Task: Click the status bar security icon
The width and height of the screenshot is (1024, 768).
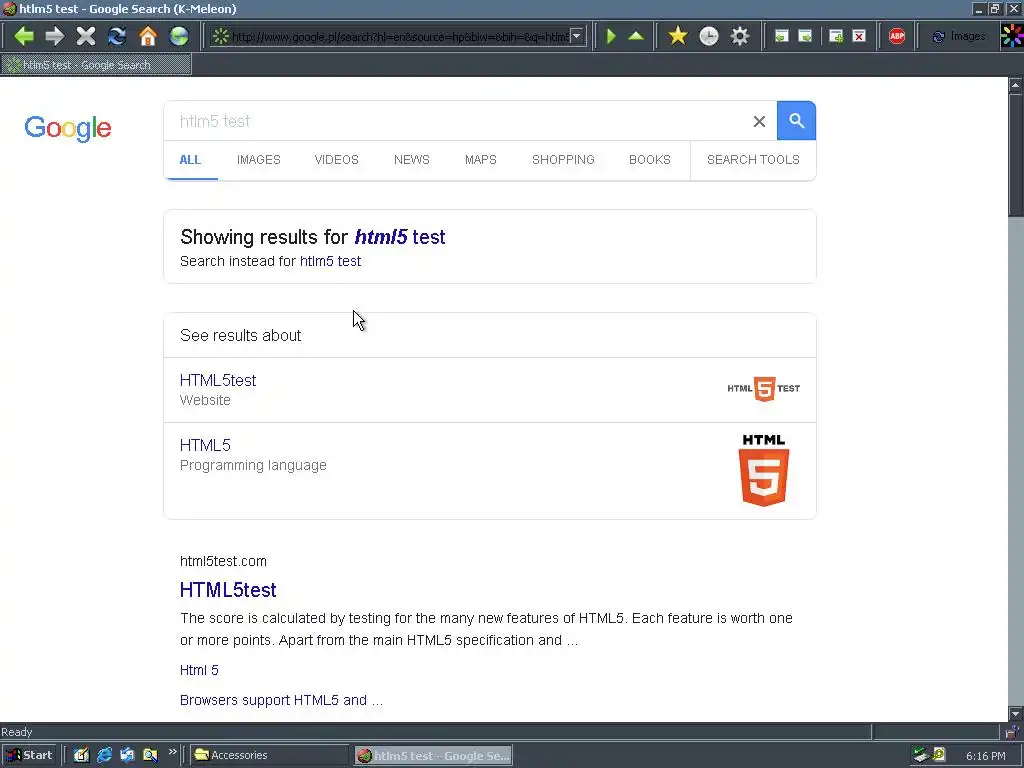Action: (1011, 731)
